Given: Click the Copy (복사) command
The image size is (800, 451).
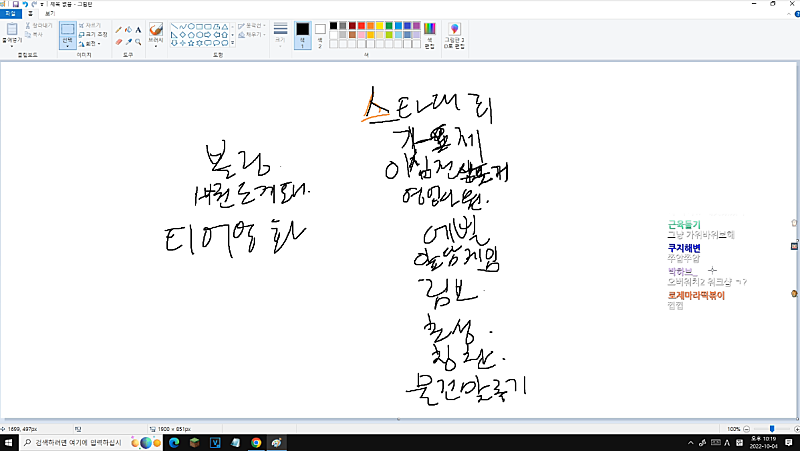Looking at the screenshot, I should point(34,34).
